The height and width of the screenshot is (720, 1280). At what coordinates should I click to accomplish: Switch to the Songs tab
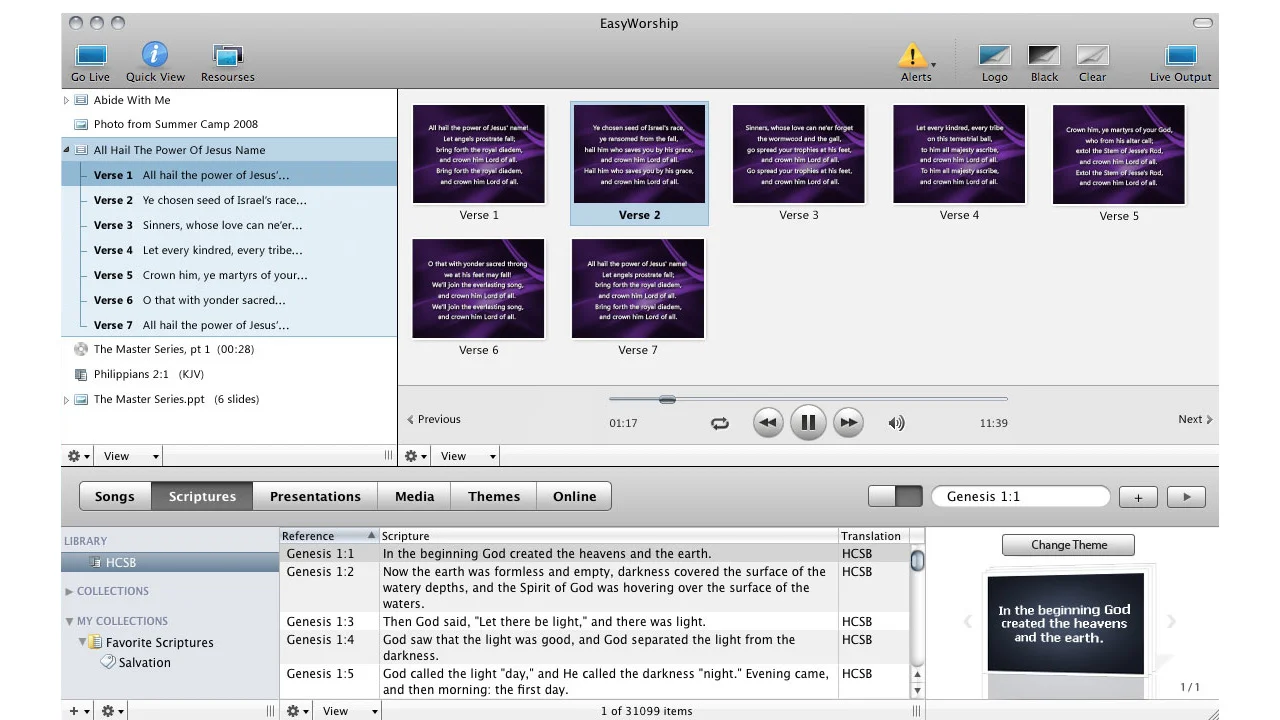tap(115, 496)
